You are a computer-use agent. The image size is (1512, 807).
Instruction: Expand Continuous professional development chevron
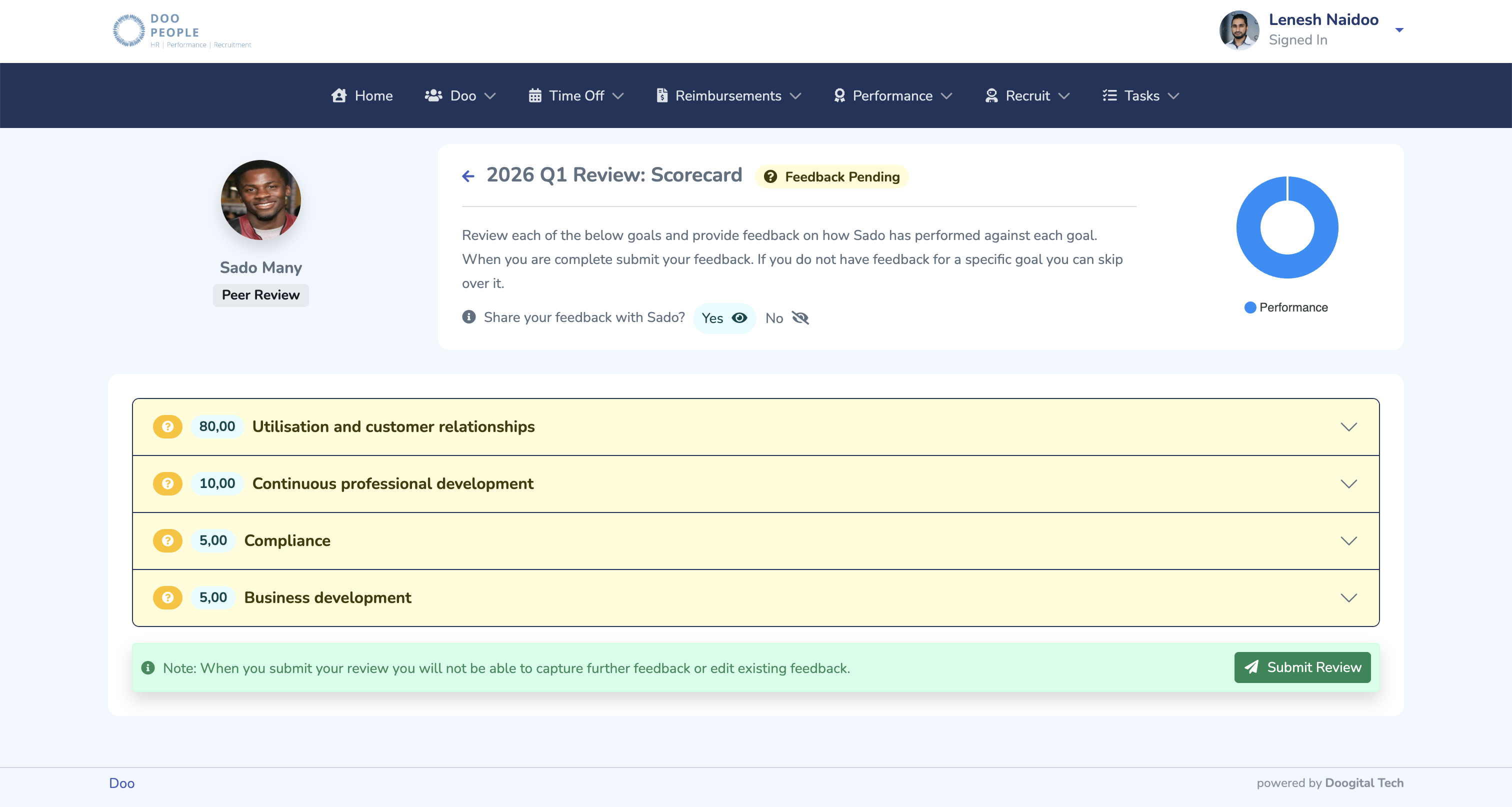point(1348,483)
